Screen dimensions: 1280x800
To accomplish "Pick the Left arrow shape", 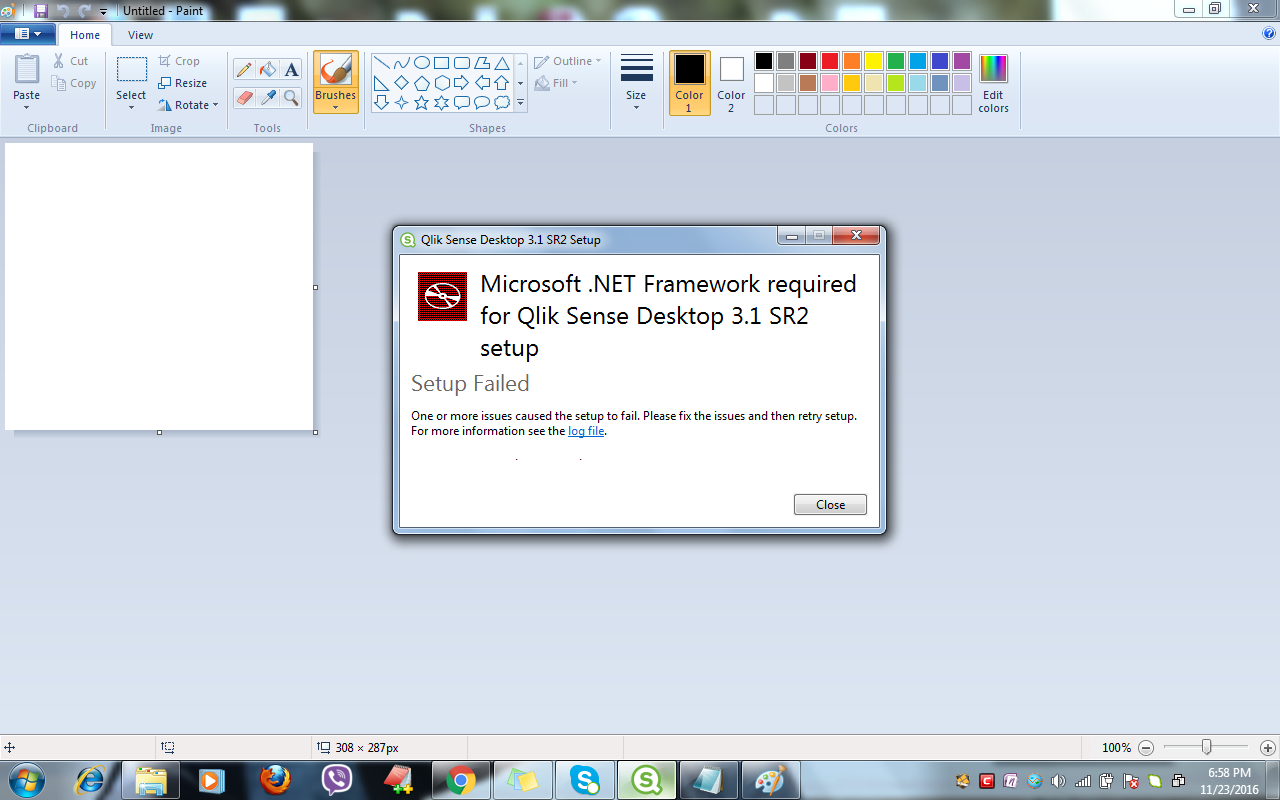I will [482, 82].
